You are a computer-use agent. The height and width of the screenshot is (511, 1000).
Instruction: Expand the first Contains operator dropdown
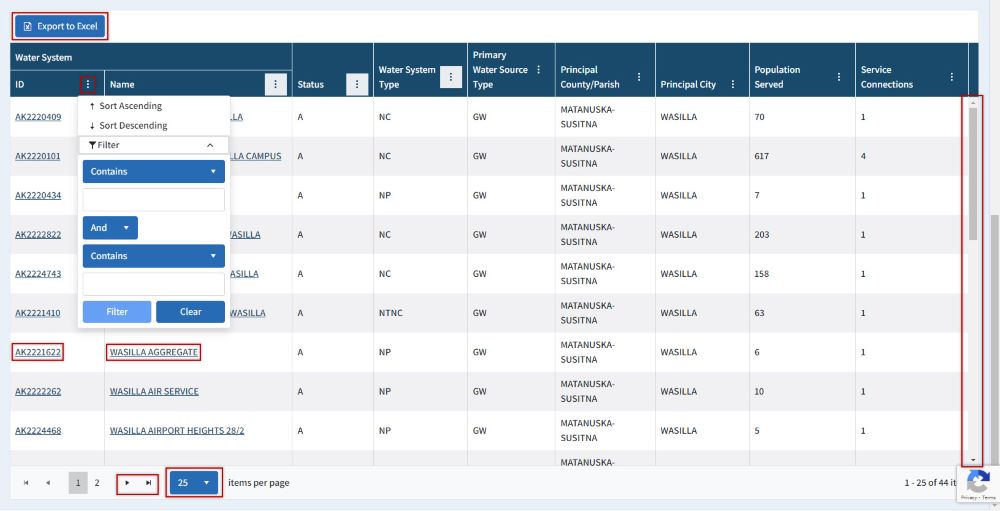coord(153,171)
